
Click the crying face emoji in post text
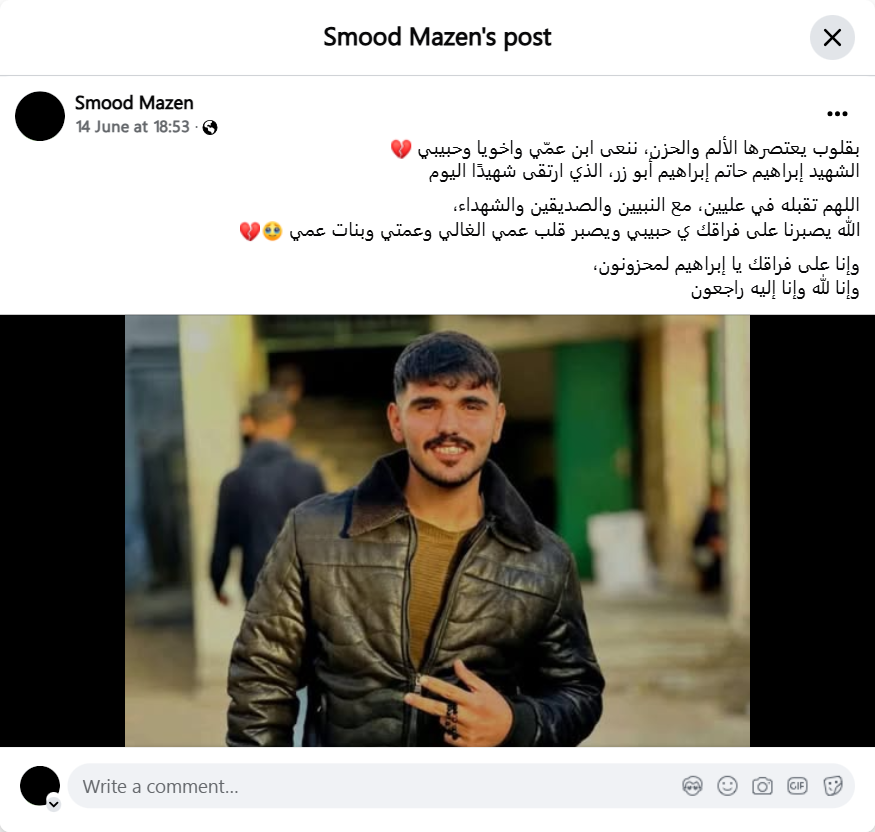(x=272, y=230)
